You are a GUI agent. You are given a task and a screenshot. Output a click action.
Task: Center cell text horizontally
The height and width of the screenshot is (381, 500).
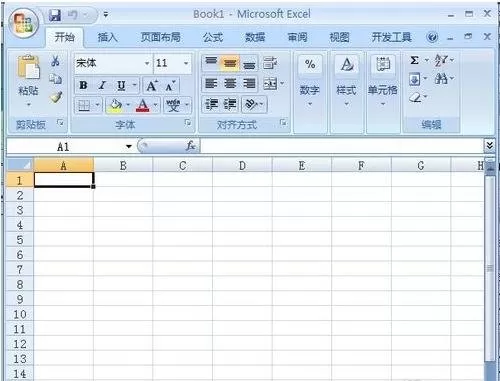[x=230, y=83]
